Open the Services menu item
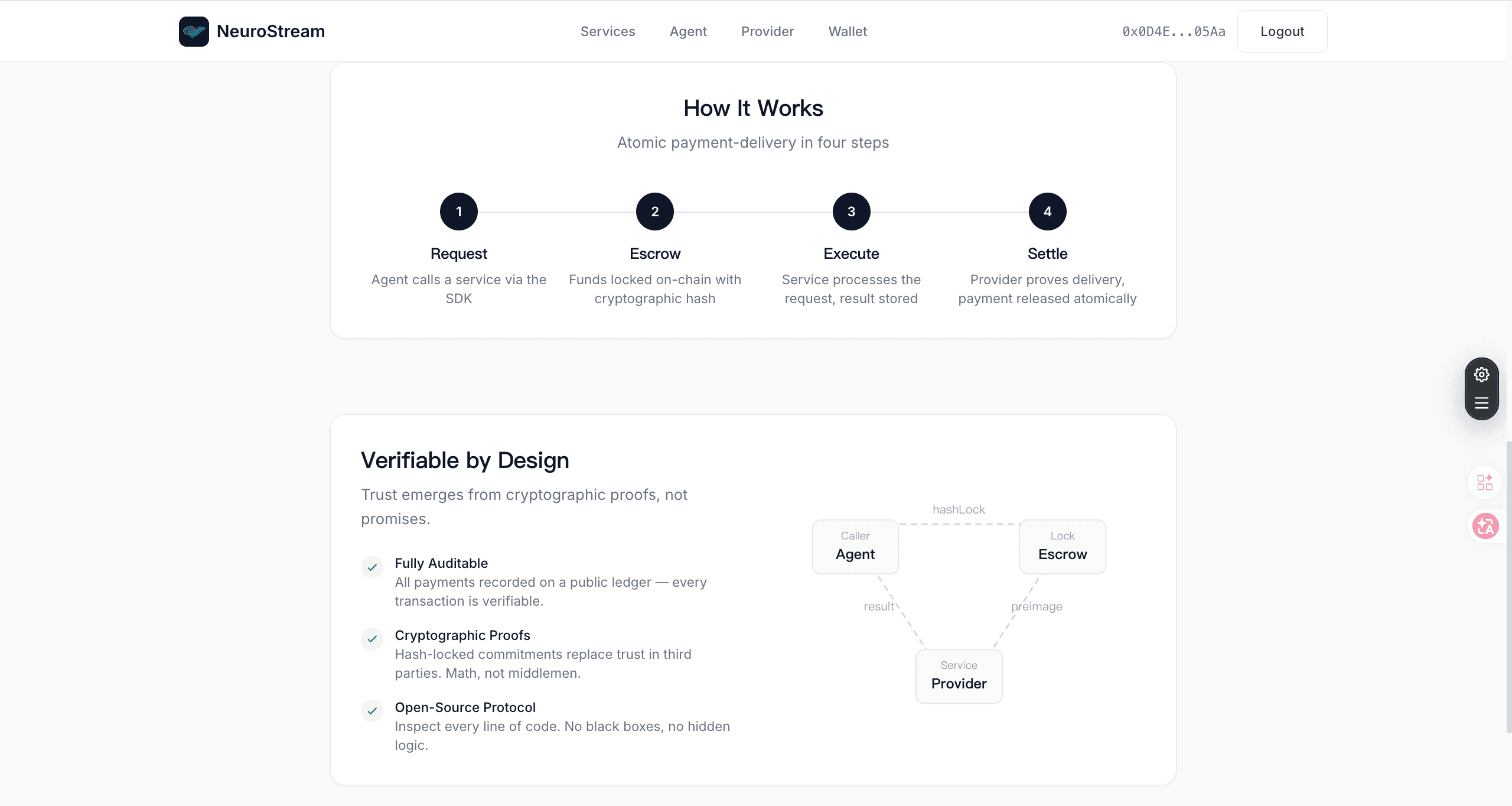This screenshot has height=806, width=1512. 608,31
